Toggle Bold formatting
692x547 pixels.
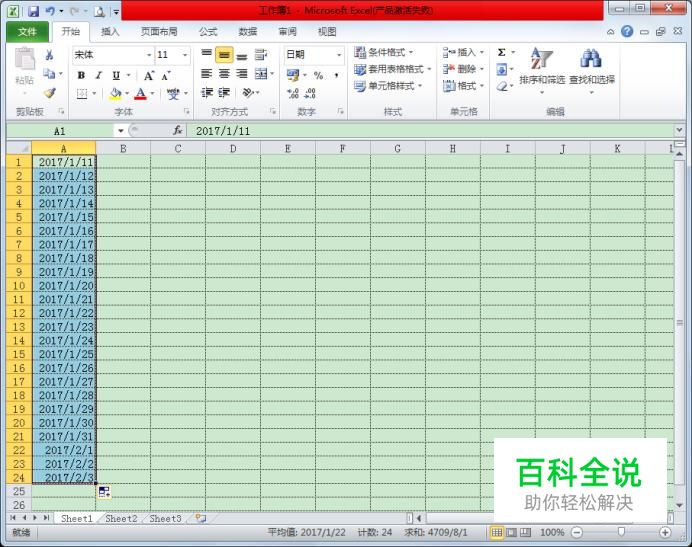tap(81, 75)
